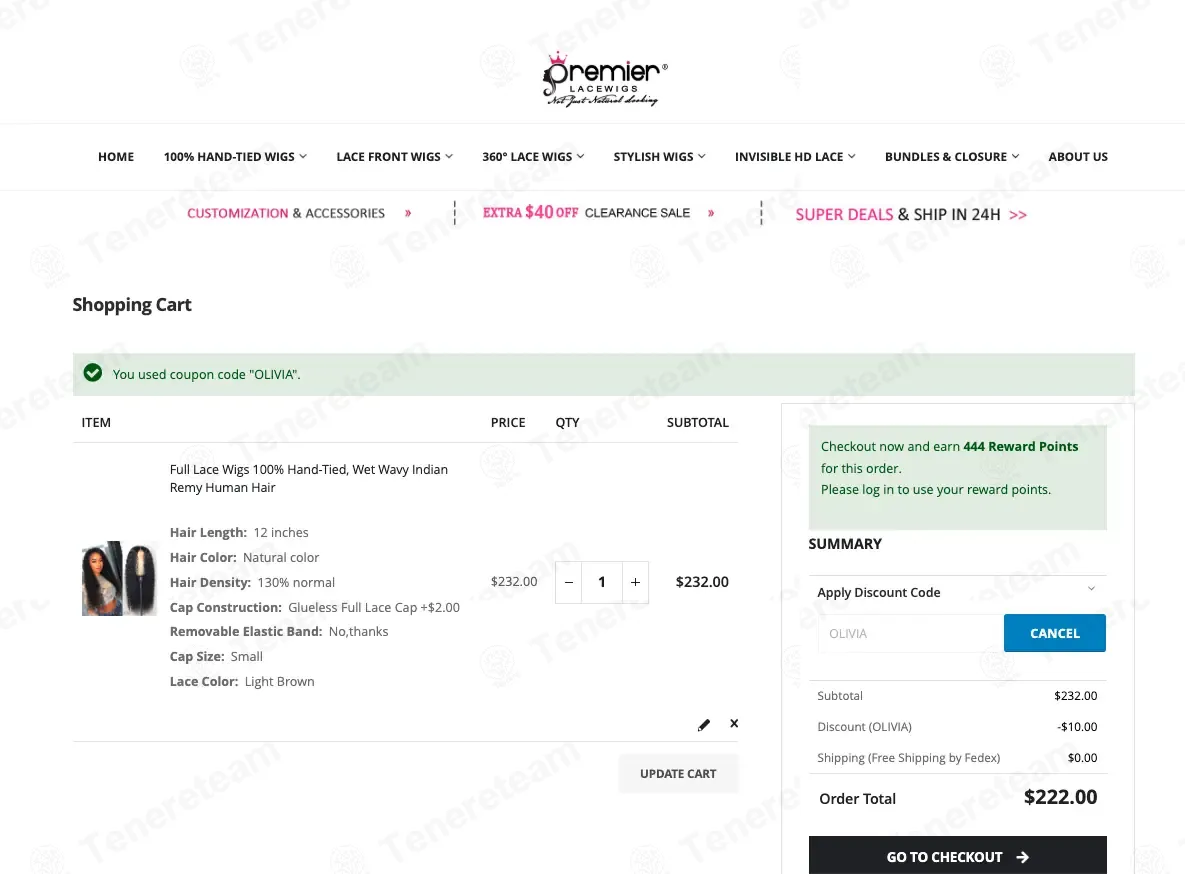Click the >> arrows after SHIP IN 24H

(1018, 215)
